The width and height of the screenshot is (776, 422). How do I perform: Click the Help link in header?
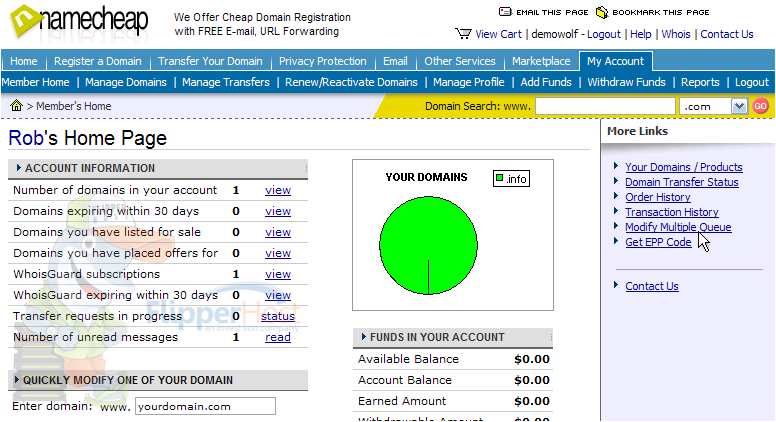click(641, 34)
